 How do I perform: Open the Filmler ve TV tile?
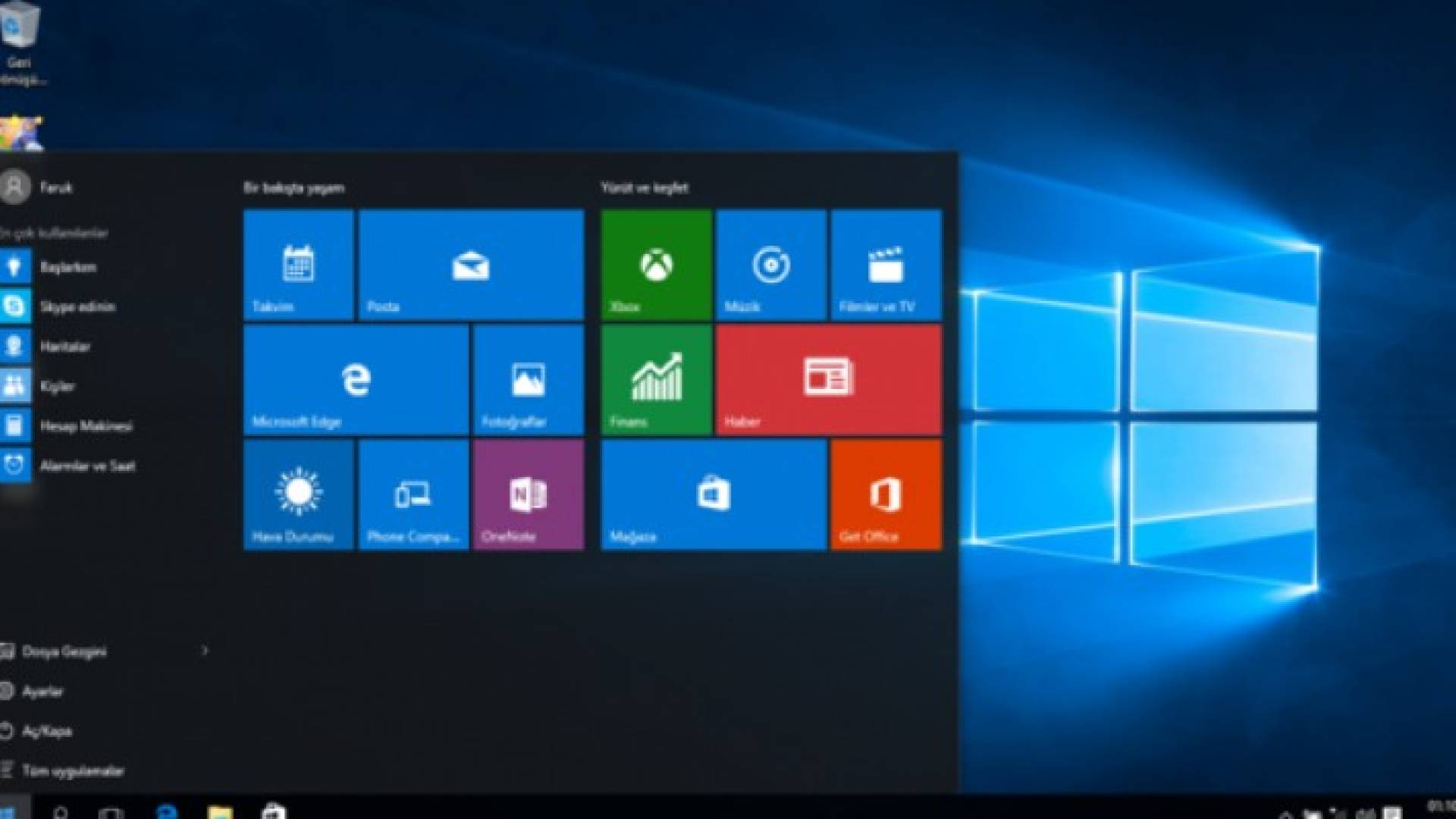point(886,265)
